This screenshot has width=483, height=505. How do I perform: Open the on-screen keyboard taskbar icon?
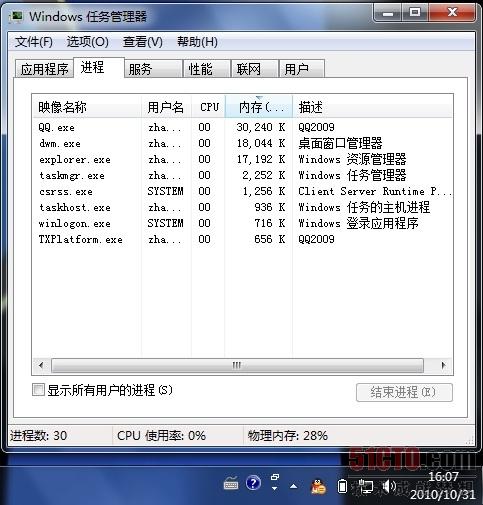coord(231,483)
